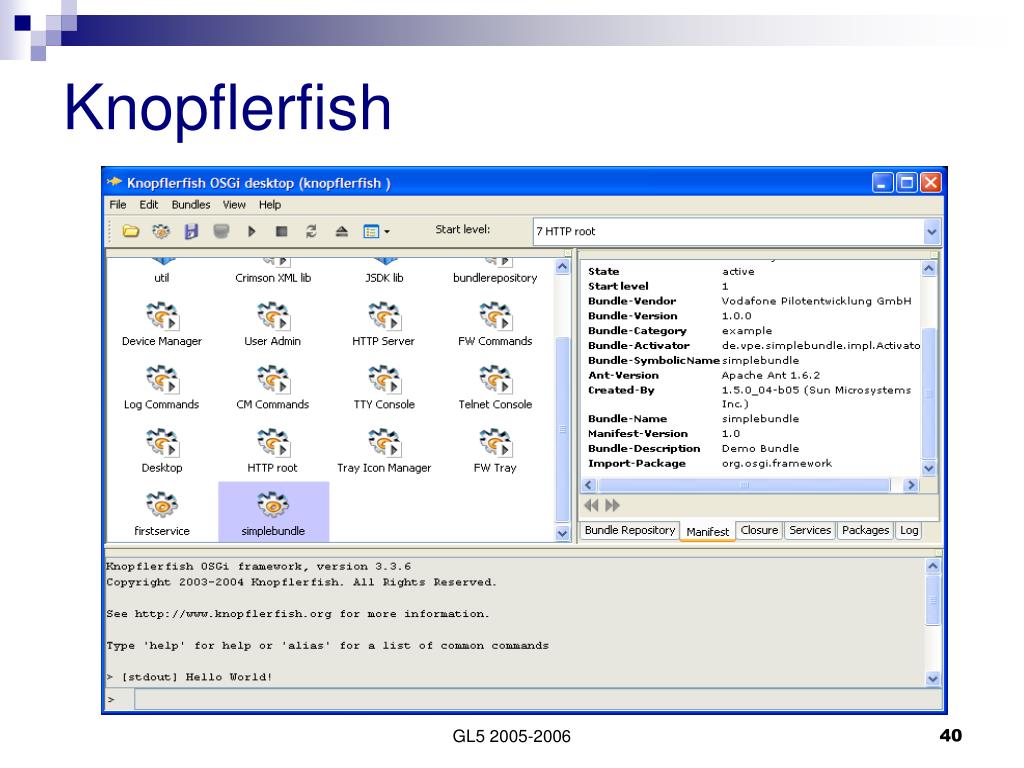Open the view mode dropdown in toolbar
Screen dimensions: 1024x768
tap(376, 232)
